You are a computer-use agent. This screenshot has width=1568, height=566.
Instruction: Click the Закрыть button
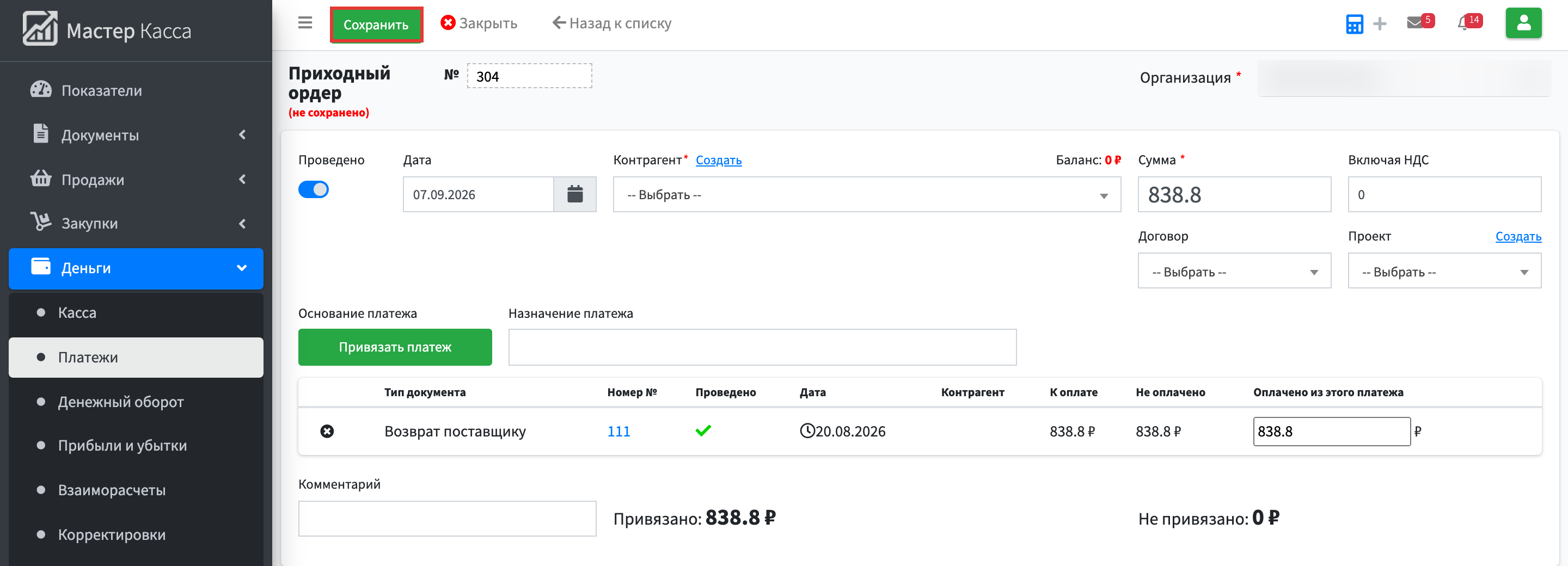pos(479,23)
